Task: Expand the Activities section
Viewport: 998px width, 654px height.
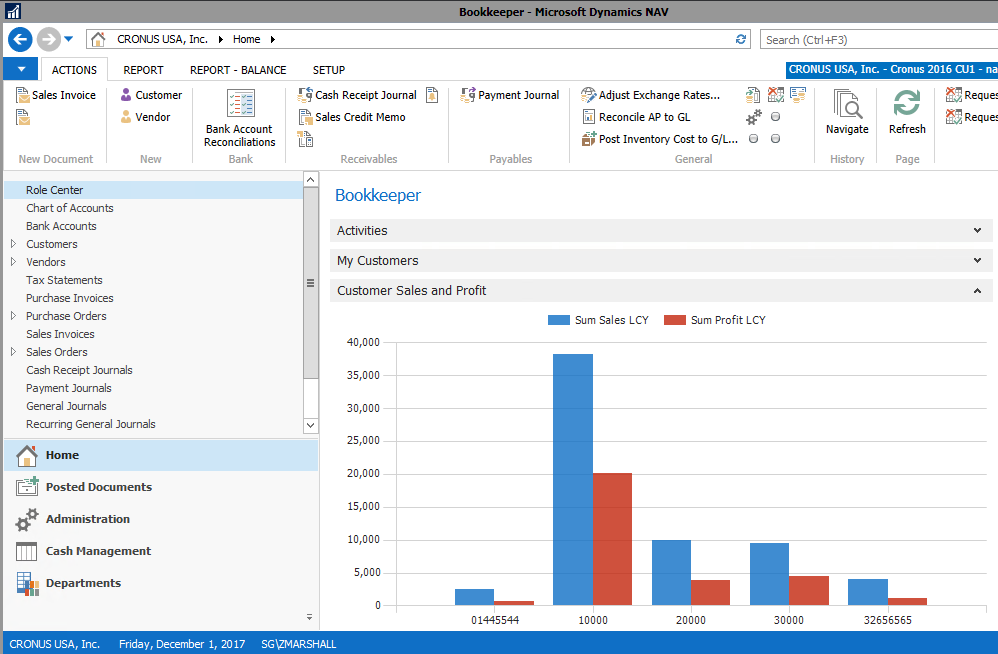Action: click(x=976, y=231)
